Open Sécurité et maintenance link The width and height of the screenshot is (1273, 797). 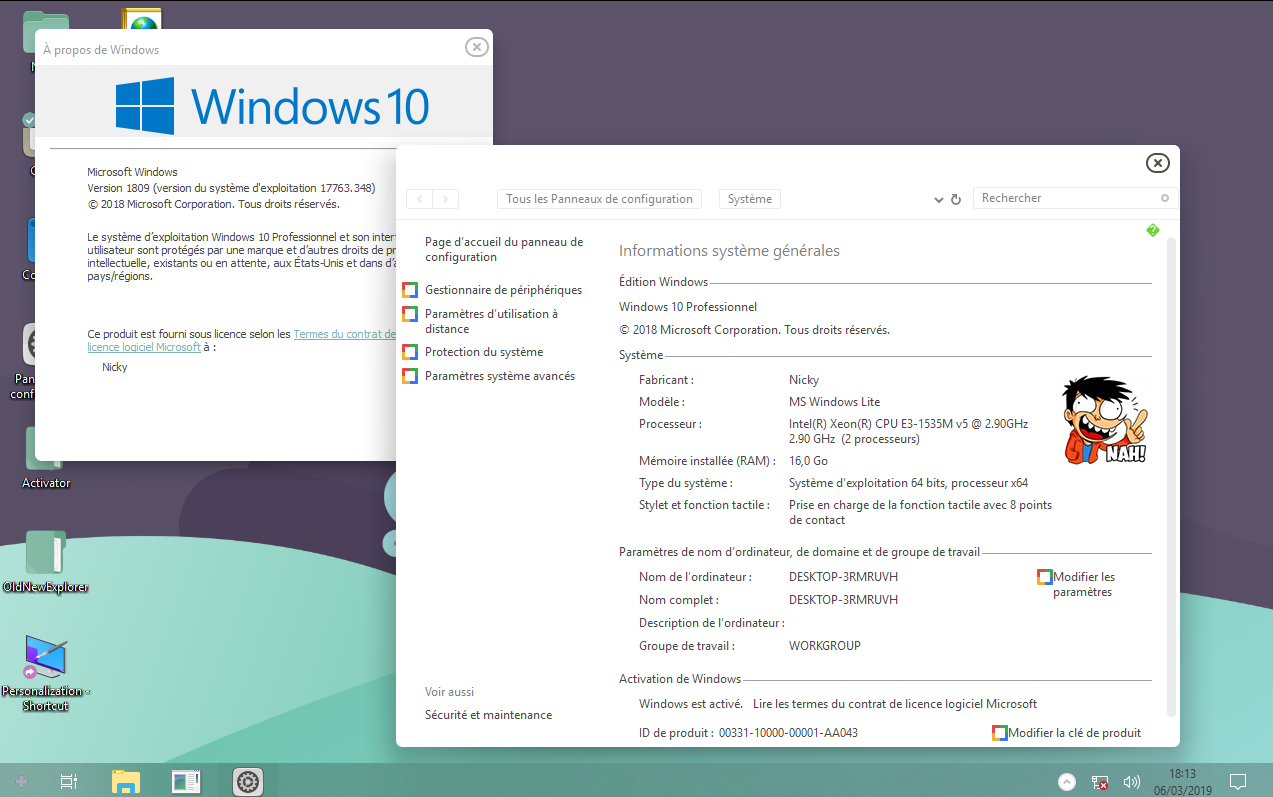[x=488, y=715]
